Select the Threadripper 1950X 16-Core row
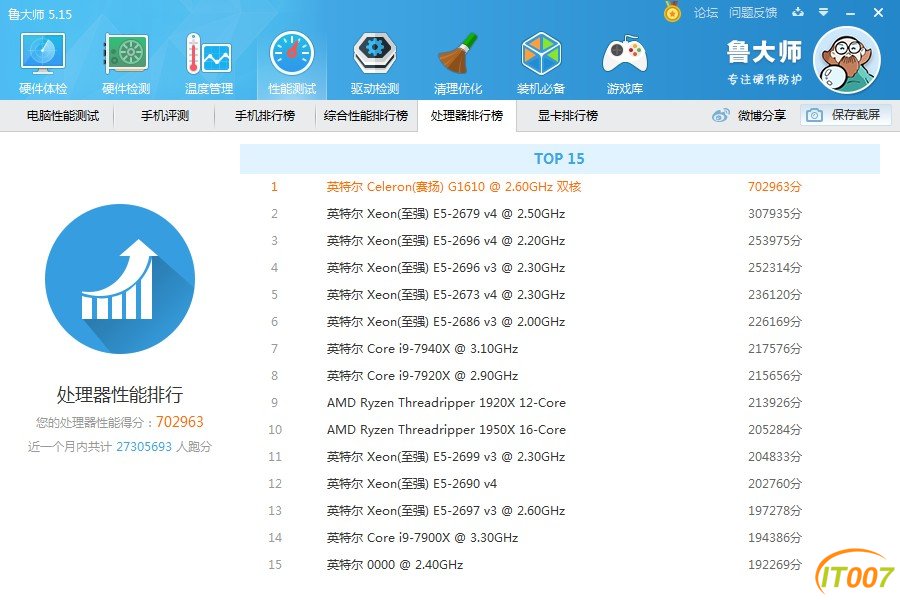The width and height of the screenshot is (900, 600). point(560,429)
